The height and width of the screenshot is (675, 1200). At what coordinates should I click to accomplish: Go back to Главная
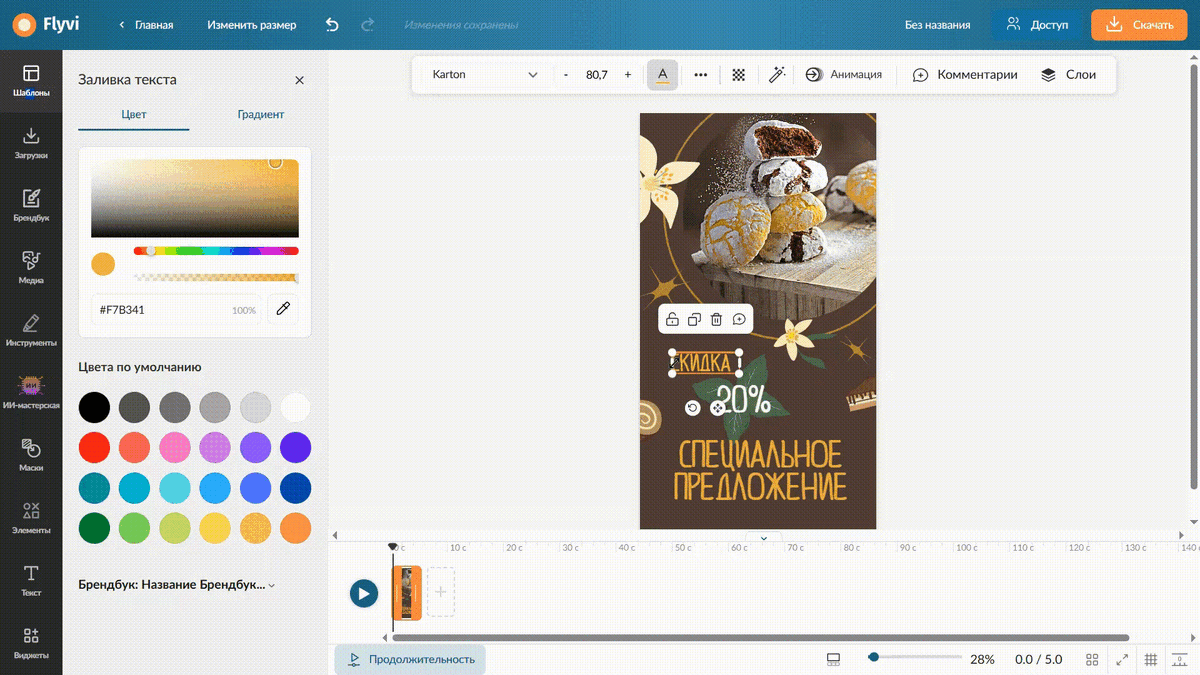(146, 25)
